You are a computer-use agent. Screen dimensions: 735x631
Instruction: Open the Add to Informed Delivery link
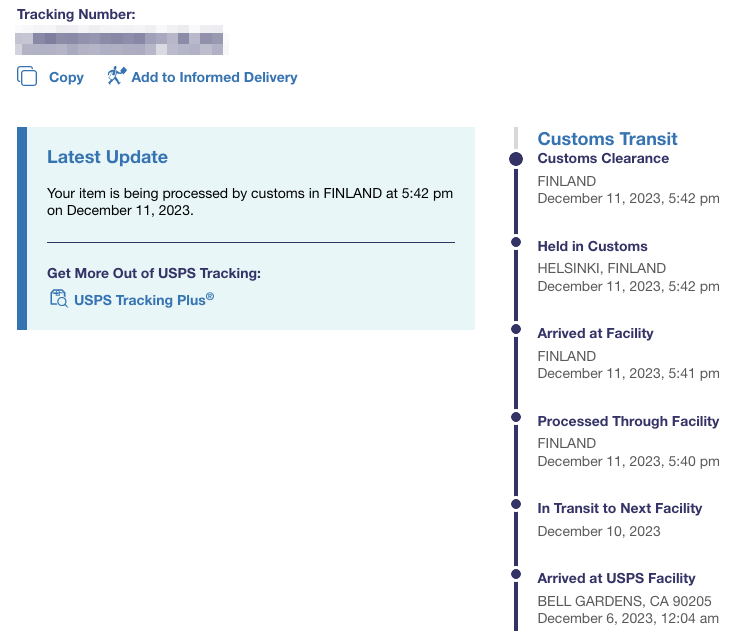point(214,77)
